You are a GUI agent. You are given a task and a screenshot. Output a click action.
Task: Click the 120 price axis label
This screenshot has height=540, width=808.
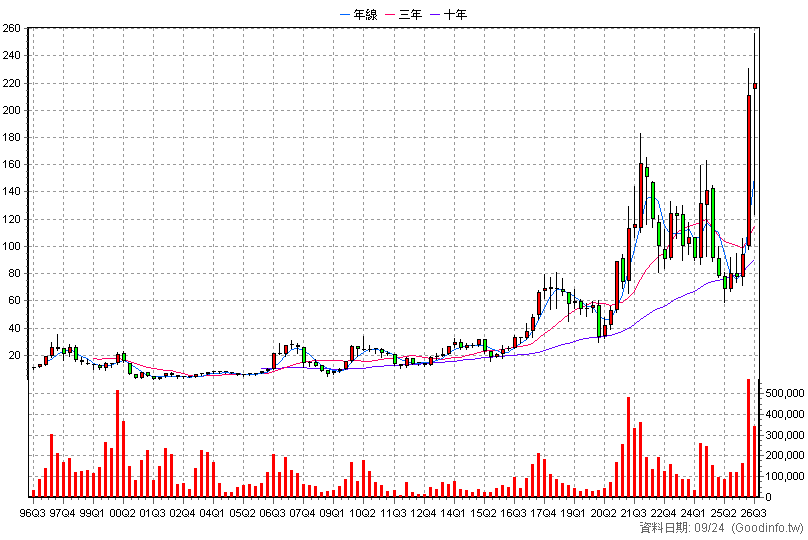point(11,219)
